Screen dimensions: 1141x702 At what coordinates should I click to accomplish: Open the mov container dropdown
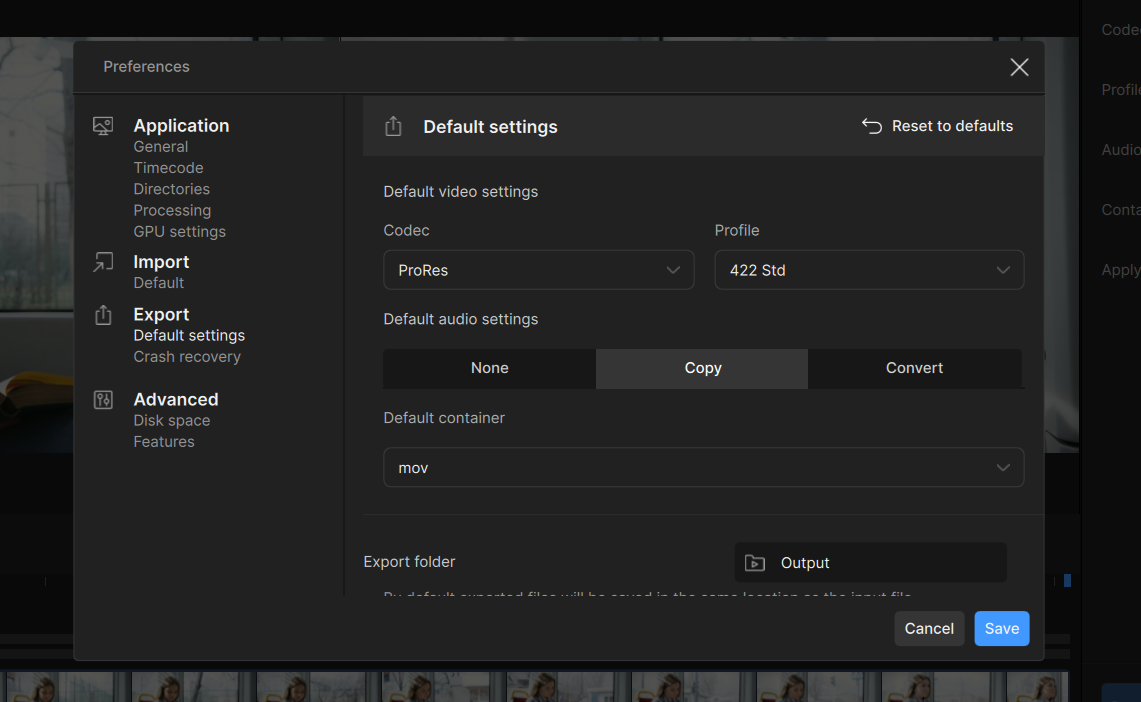point(703,468)
